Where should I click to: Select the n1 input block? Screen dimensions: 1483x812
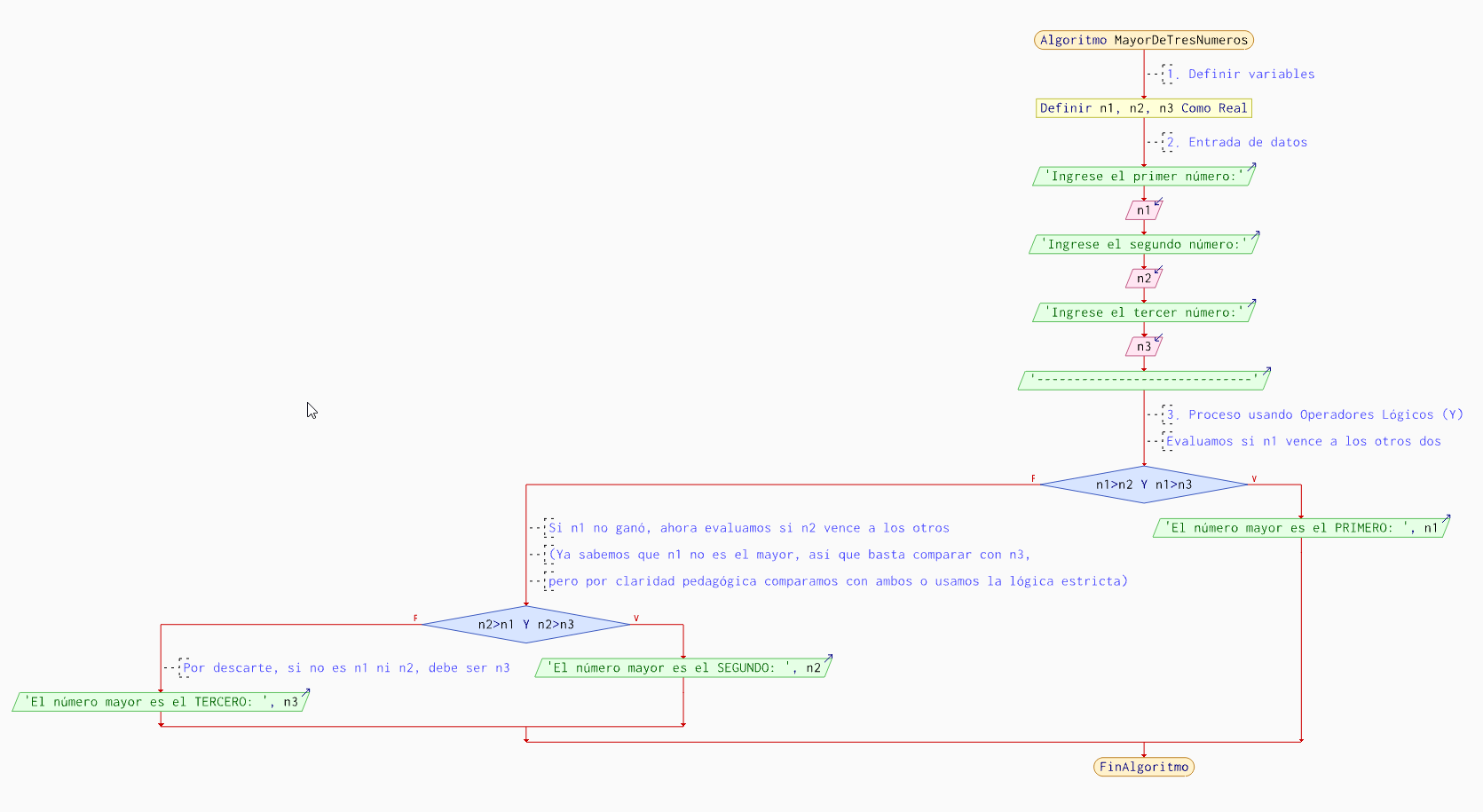point(1143,210)
